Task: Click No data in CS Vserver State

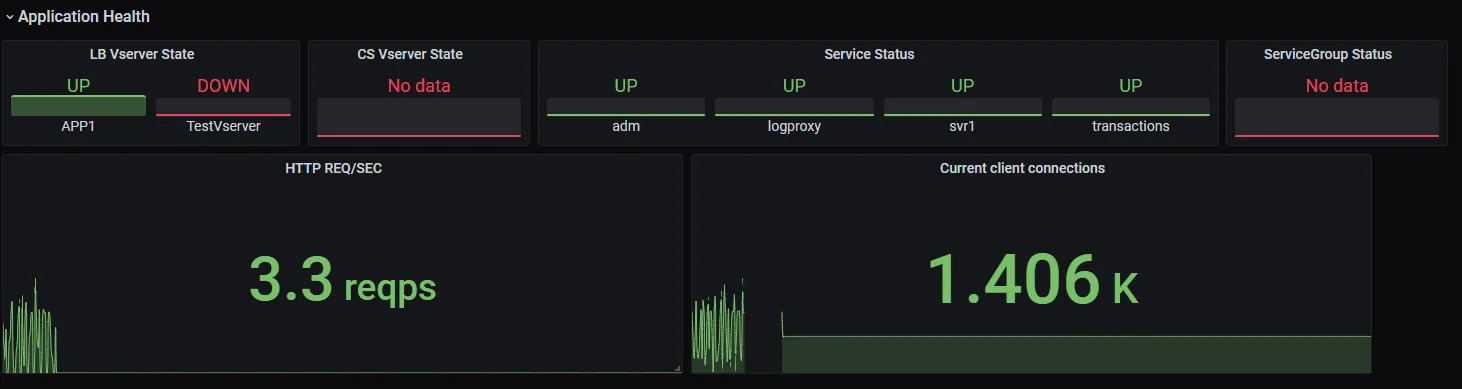Action: 419,86
